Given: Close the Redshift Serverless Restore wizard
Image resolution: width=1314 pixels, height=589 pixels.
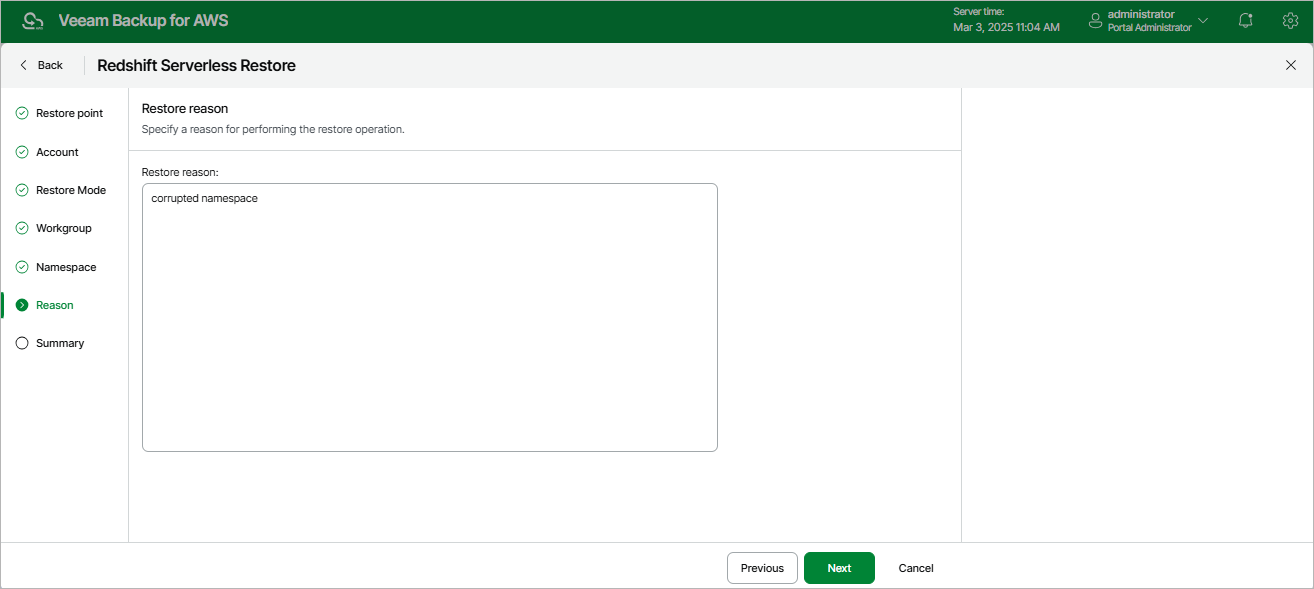Looking at the screenshot, I should [x=1290, y=65].
